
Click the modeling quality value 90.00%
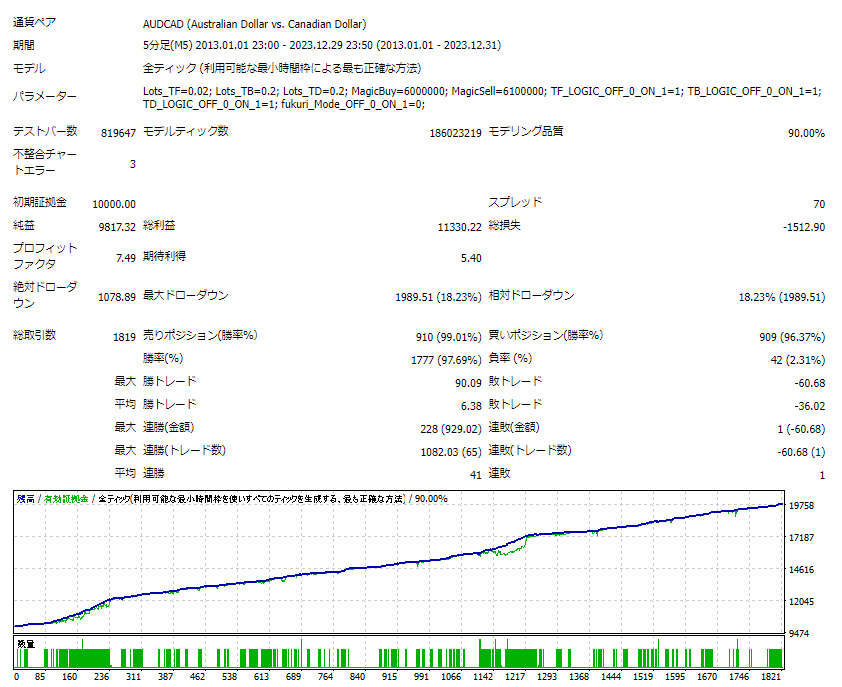point(806,133)
